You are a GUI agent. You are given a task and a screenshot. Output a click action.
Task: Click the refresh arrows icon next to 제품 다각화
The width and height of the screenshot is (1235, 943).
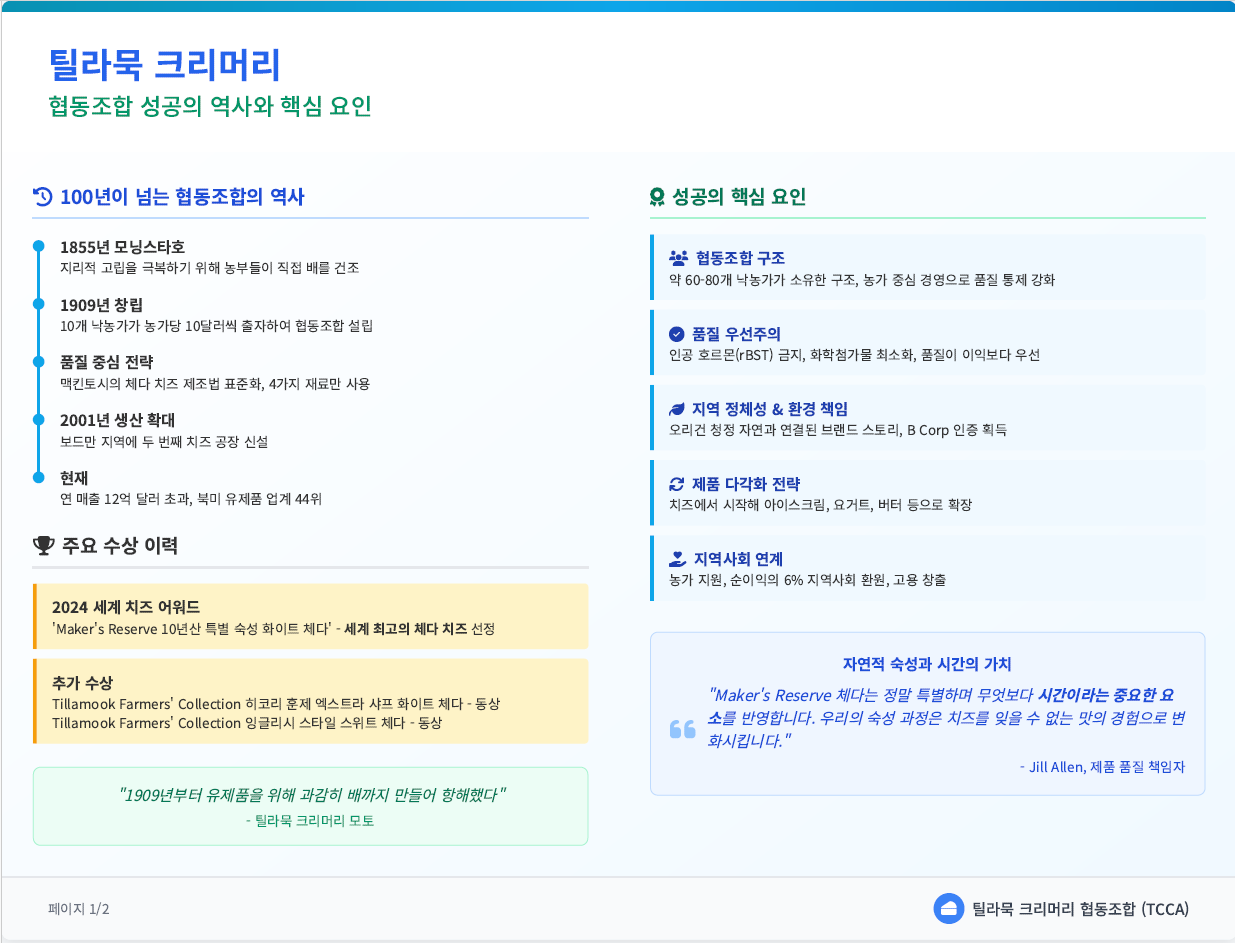click(x=677, y=484)
